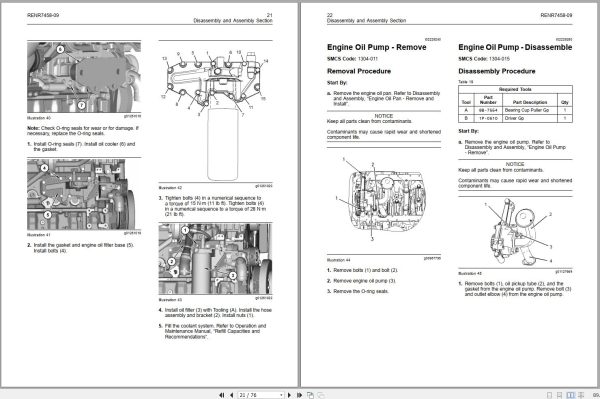
Task: Click step 'Remove engine oil pump (3)'
Action: (362, 281)
